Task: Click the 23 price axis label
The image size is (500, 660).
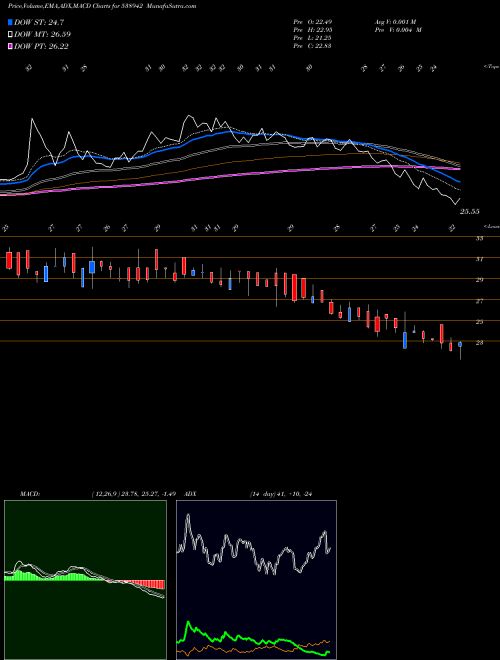Action: [479, 343]
